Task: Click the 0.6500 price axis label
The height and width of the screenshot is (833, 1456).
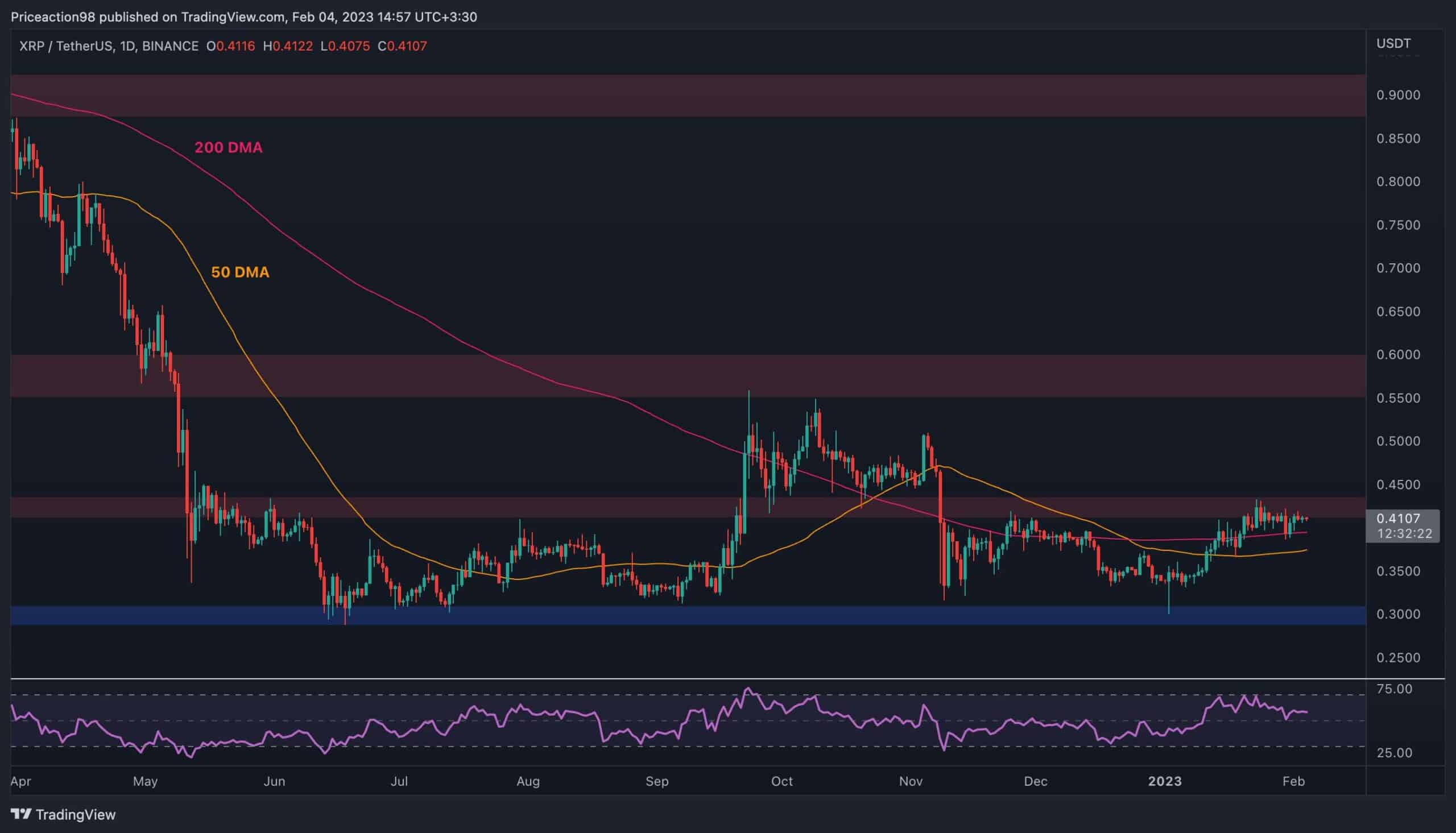Action: click(1398, 311)
